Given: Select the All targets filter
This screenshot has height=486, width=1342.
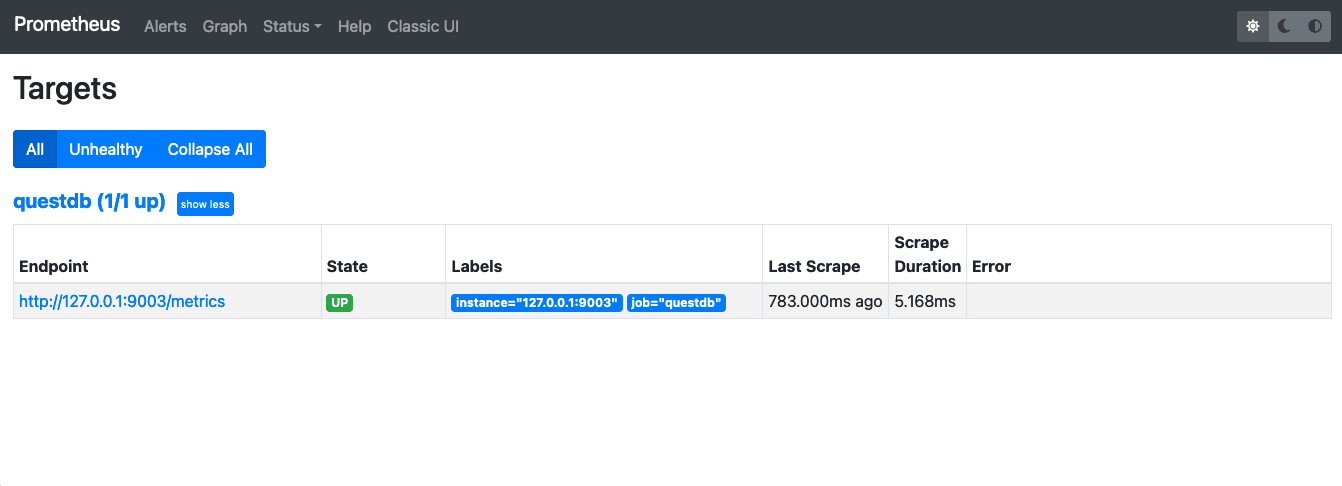Looking at the screenshot, I should click(x=35, y=149).
